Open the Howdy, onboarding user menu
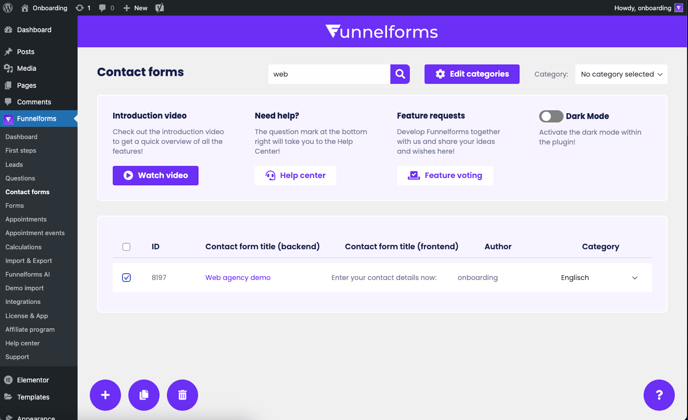This screenshot has width=688, height=420. click(x=648, y=8)
